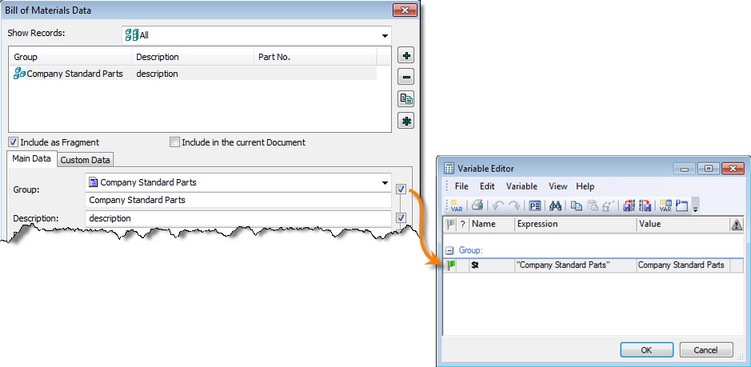The image size is (751, 367).
Task: Click the green plus add record button
Action: (x=406, y=56)
